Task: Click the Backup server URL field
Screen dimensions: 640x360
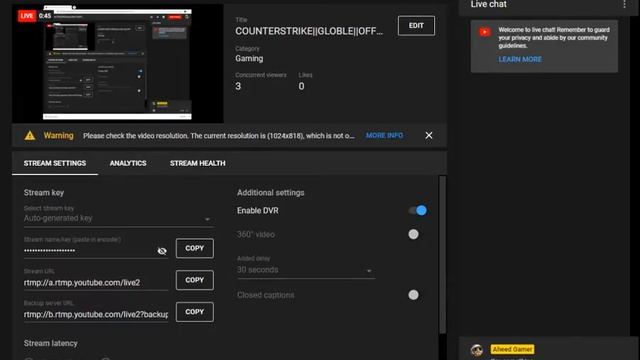Action: pyautogui.click(x=96, y=314)
